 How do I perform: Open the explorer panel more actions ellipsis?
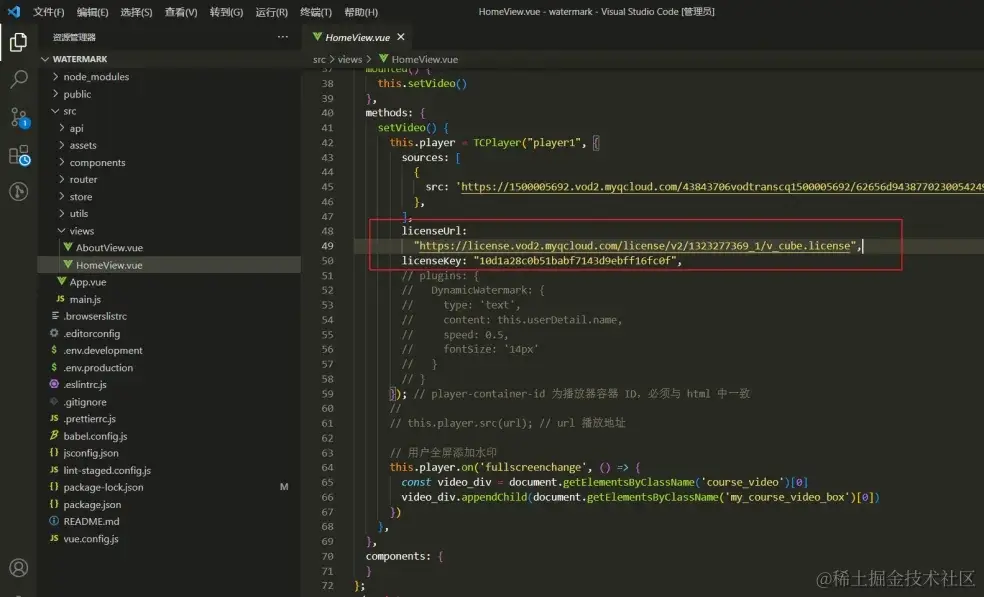(283, 37)
